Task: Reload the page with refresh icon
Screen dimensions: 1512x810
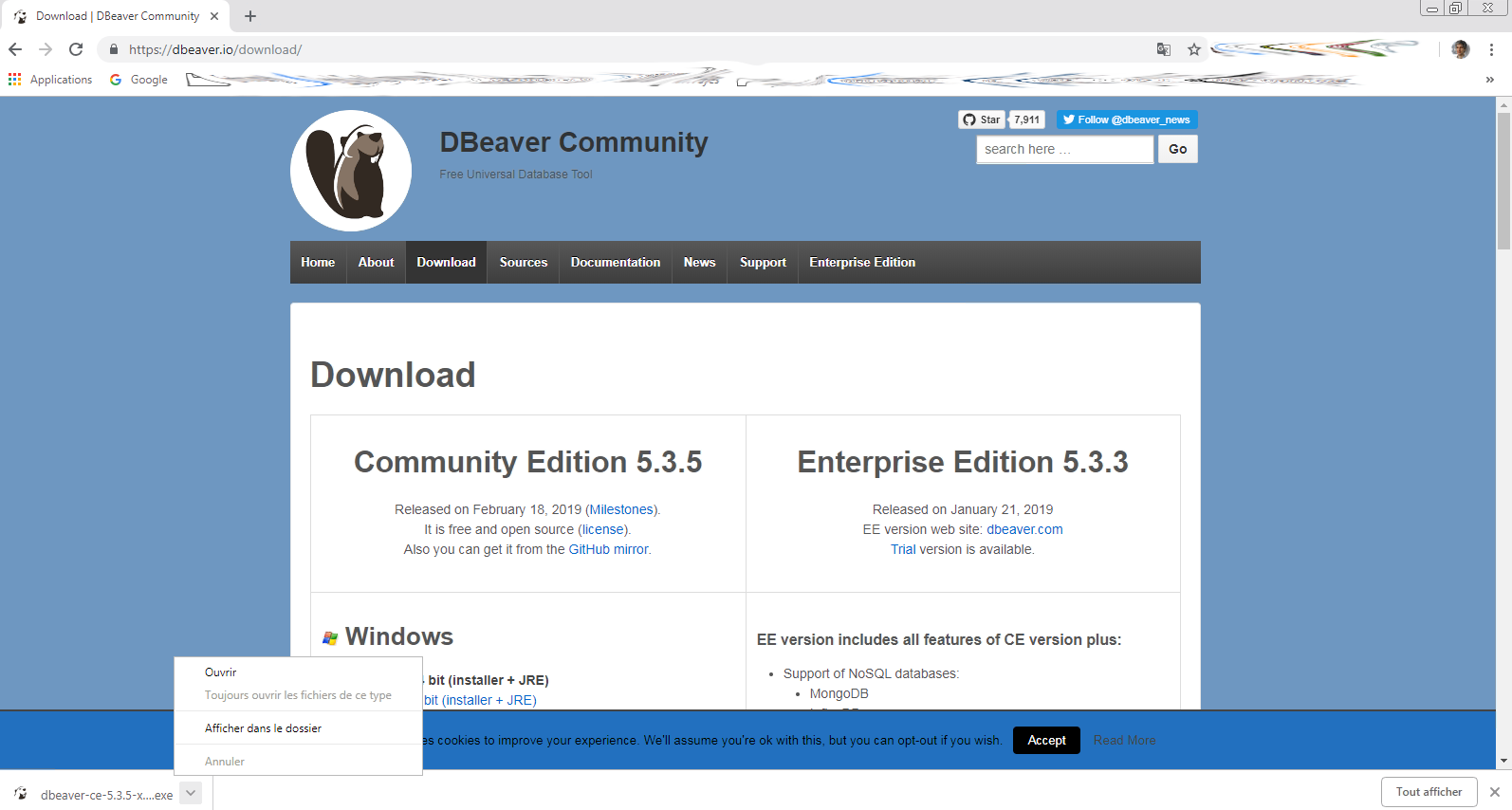Action: click(76, 49)
